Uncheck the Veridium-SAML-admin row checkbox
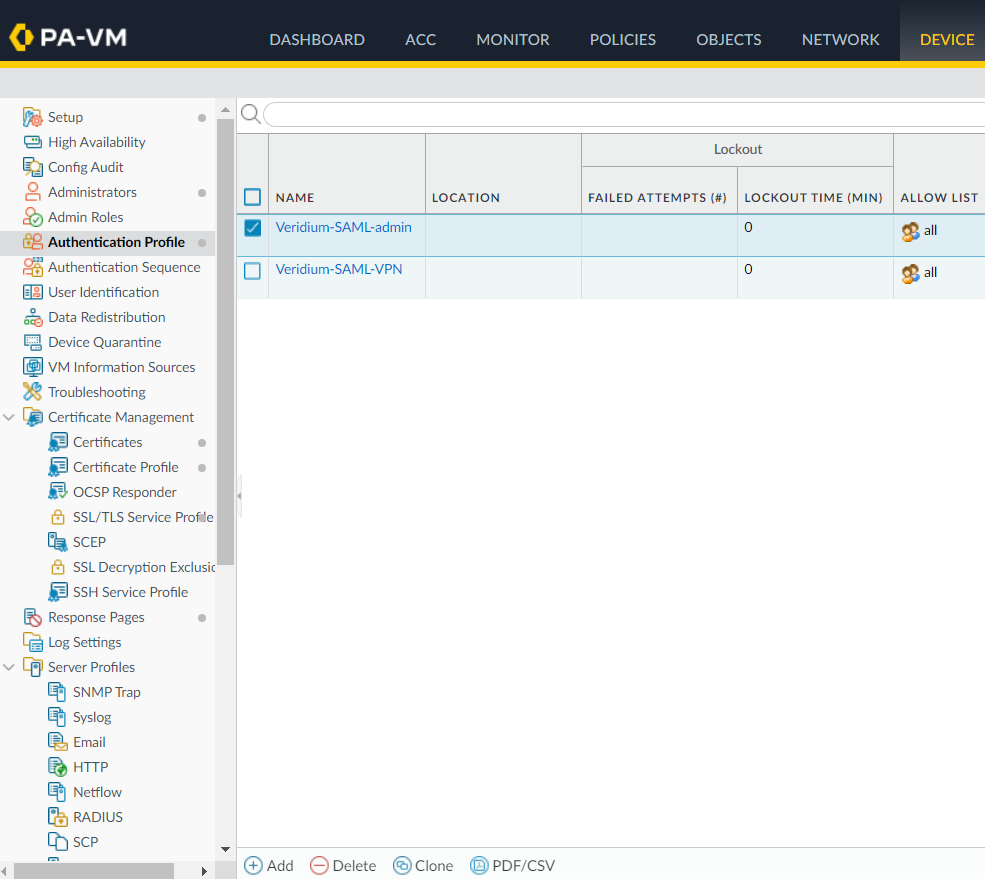The image size is (985, 879). (253, 229)
